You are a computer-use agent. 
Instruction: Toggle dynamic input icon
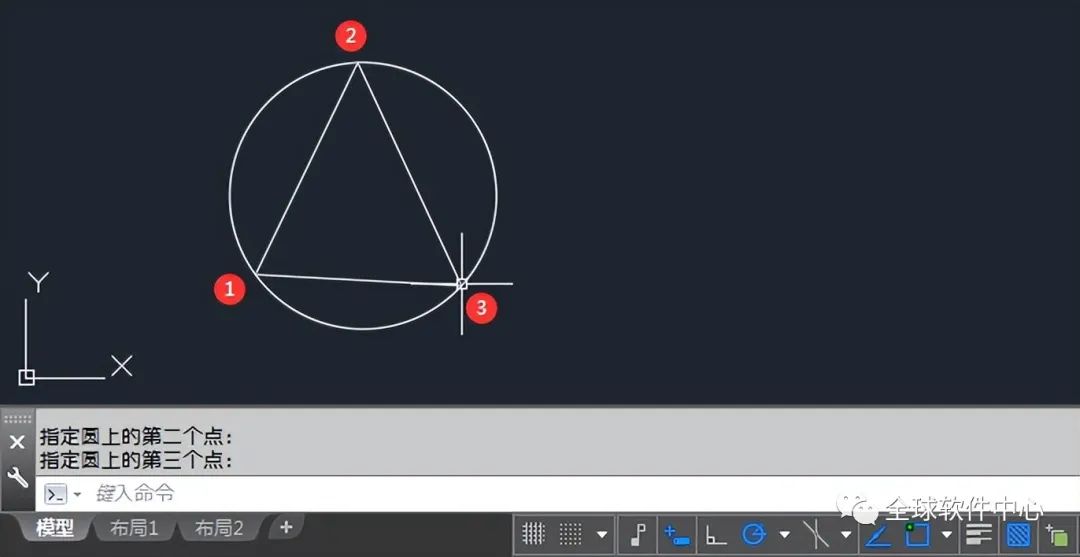(676, 534)
